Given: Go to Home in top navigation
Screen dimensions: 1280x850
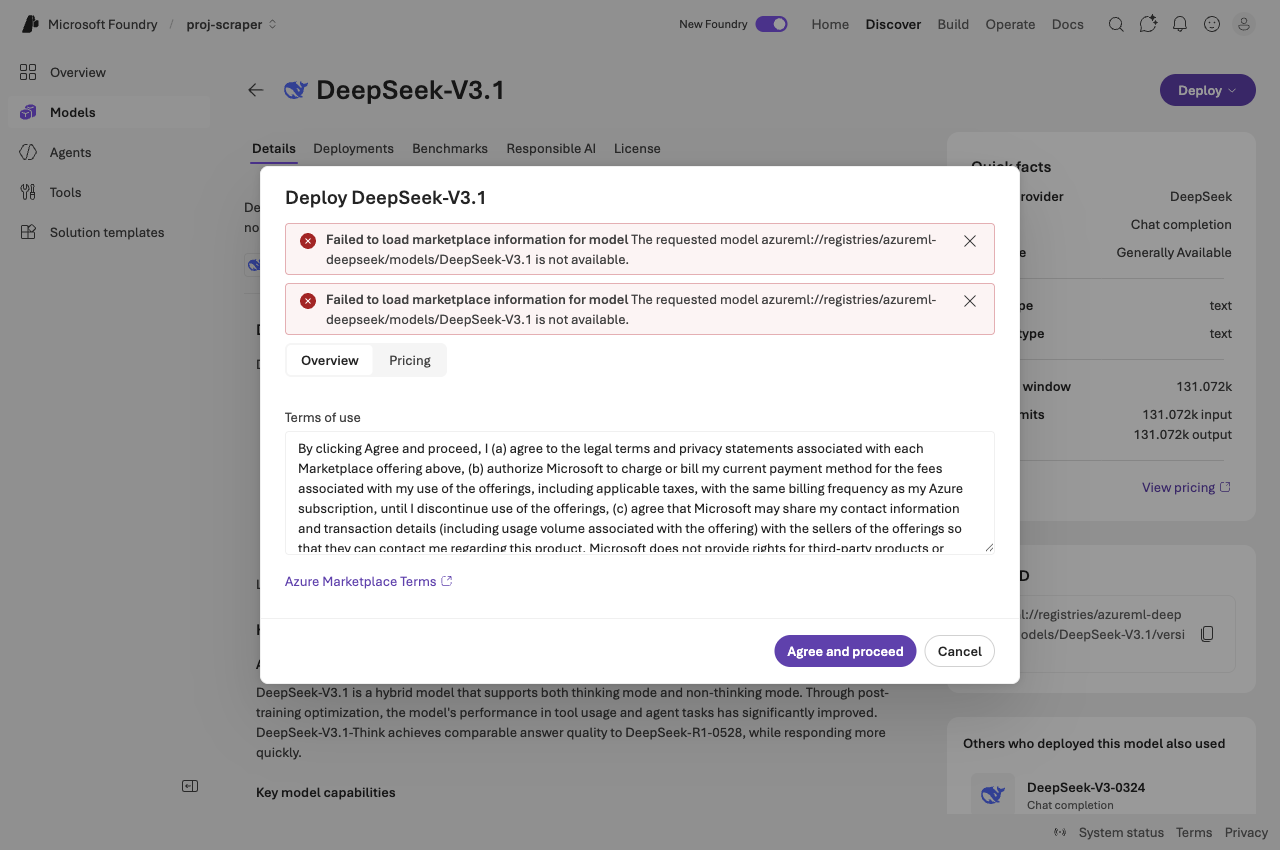Looking at the screenshot, I should point(830,24).
